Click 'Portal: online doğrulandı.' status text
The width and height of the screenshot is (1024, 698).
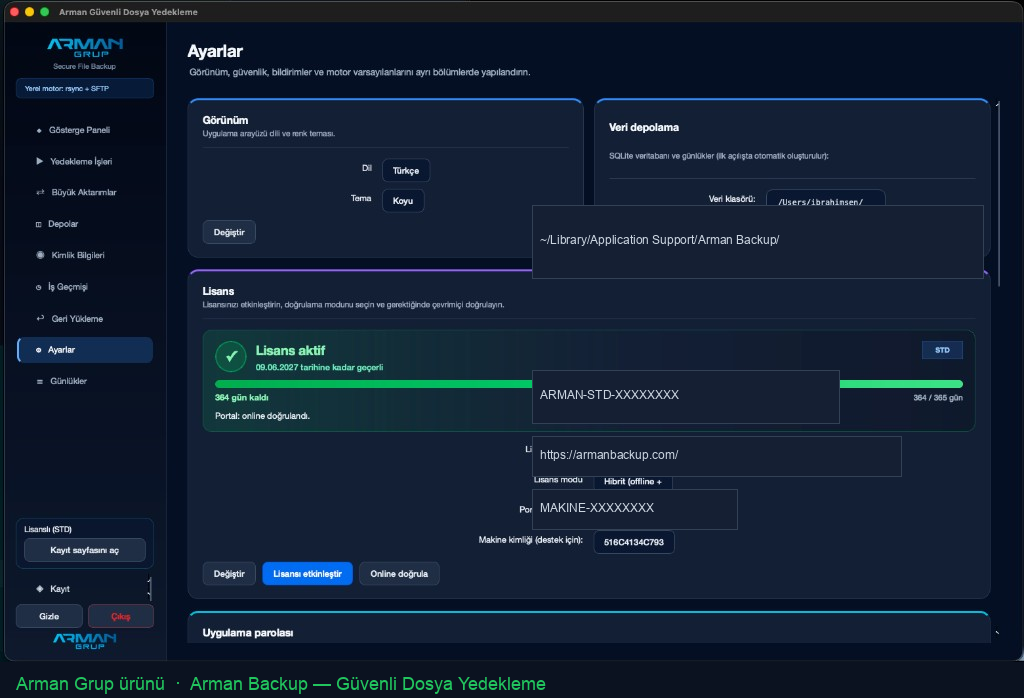[x=263, y=416]
